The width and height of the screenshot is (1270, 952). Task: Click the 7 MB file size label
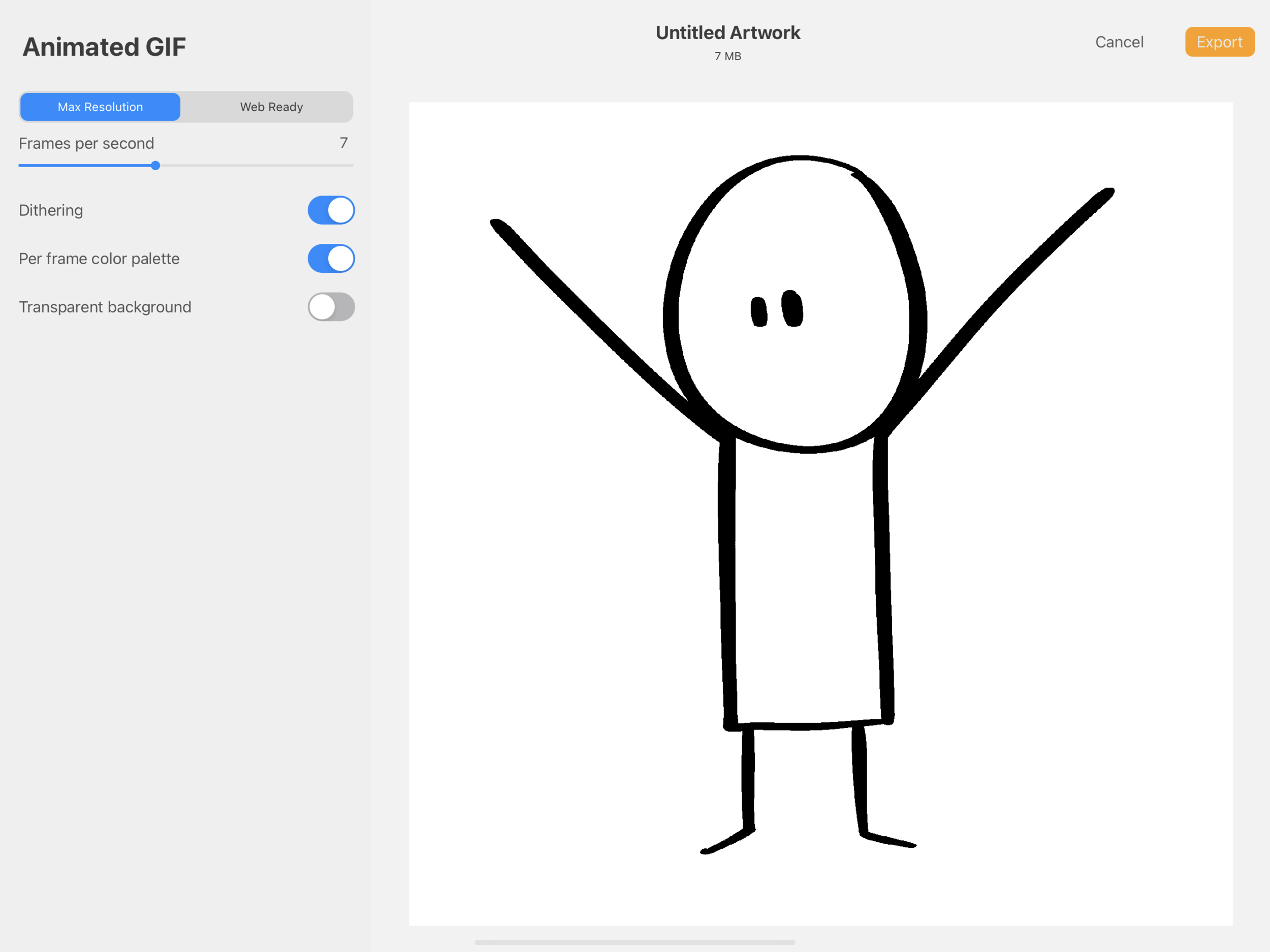(x=727, y=56)
